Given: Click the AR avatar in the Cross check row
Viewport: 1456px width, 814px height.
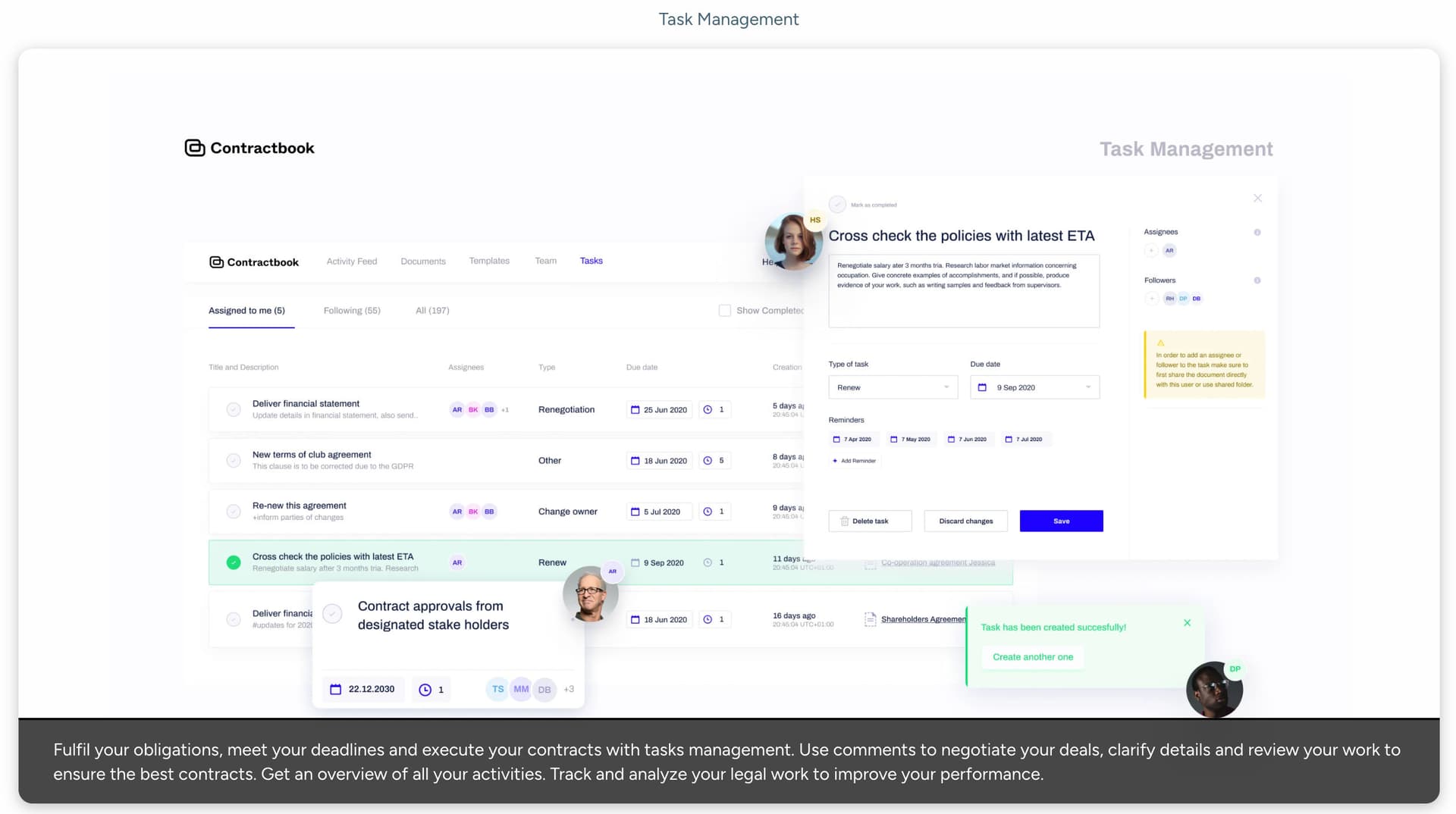Looking at the screenshot, I should point(457,562).
